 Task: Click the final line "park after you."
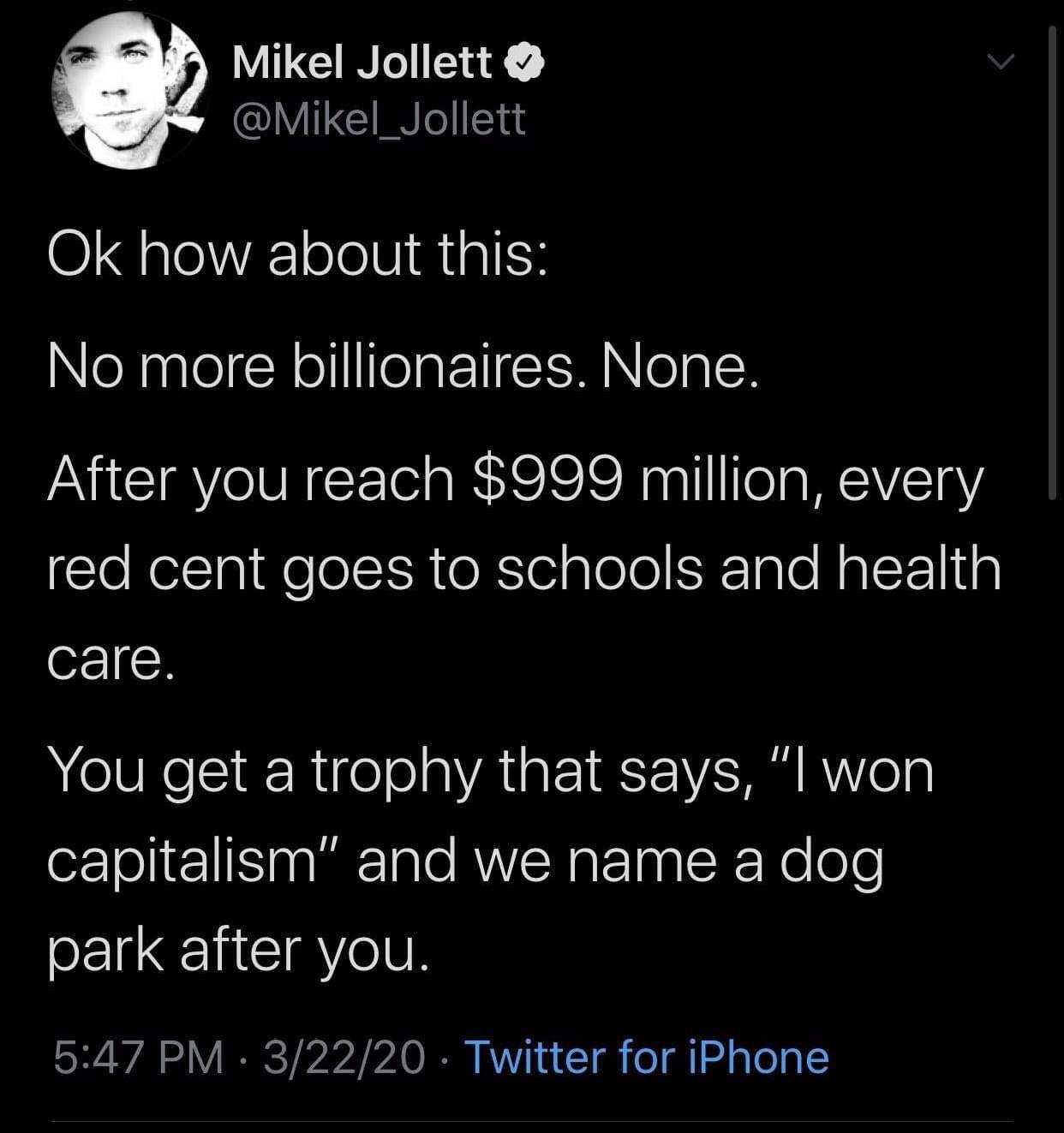pyautogui.click(x=236, y=948)
